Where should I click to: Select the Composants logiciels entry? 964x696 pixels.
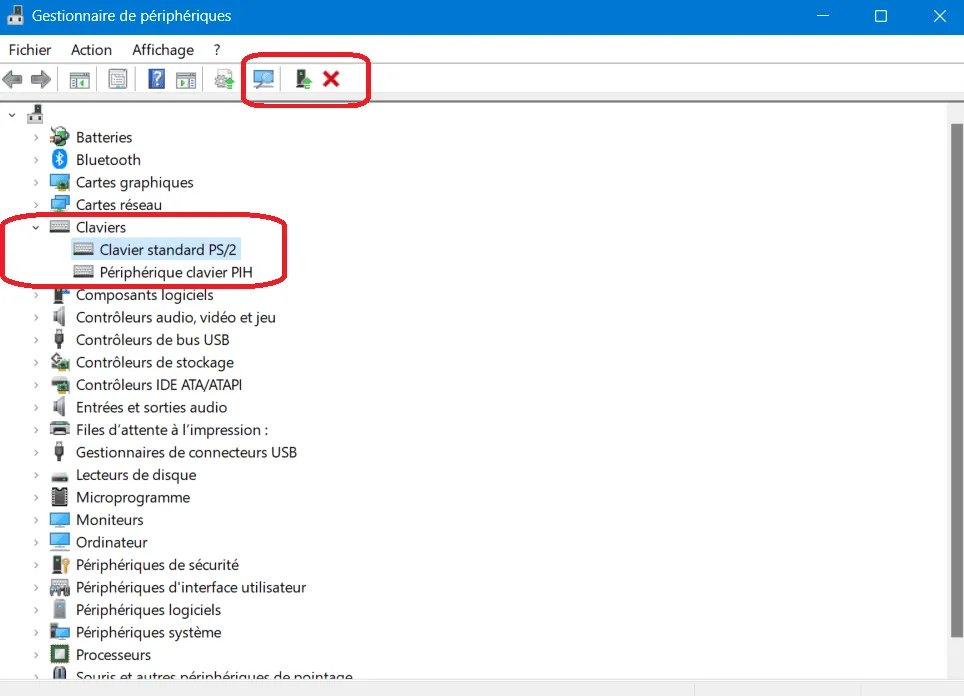pos(144,295)
